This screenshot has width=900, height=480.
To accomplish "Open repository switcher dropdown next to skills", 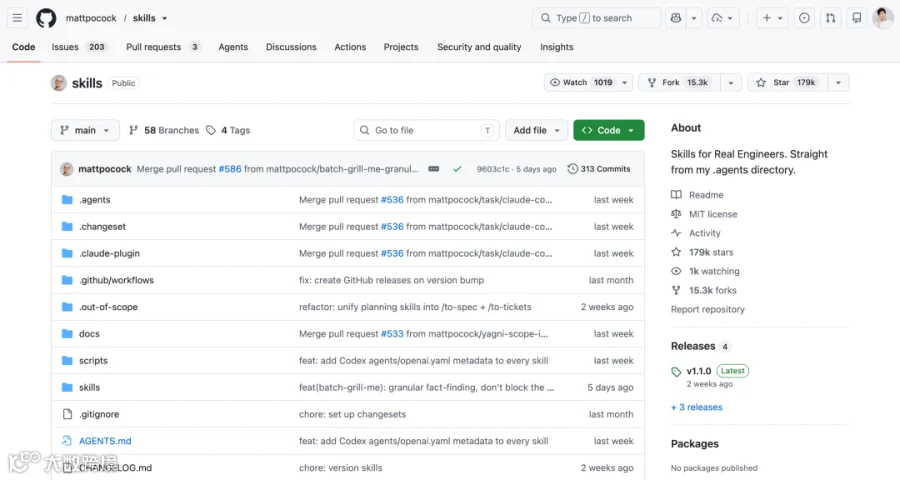I will pyautogui.click(x=165, y=18).
